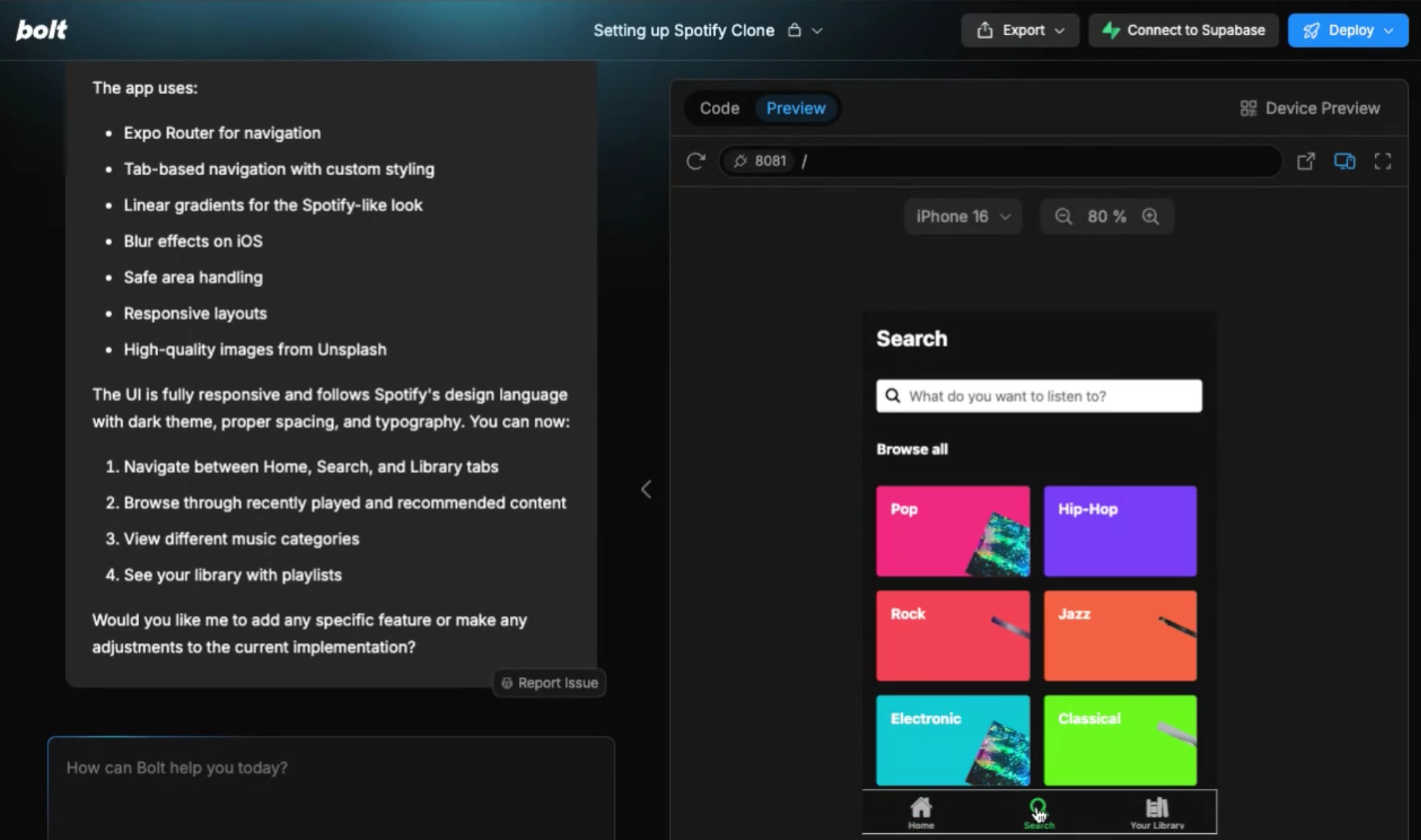
Task: Zoom out the device preview
Action: tap(1063, 217)
